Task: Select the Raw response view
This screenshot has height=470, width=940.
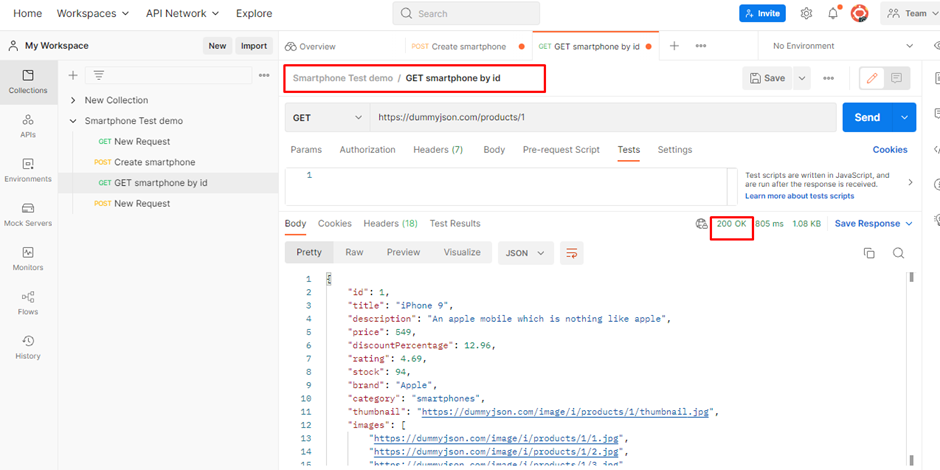Action: coord(354,252)
